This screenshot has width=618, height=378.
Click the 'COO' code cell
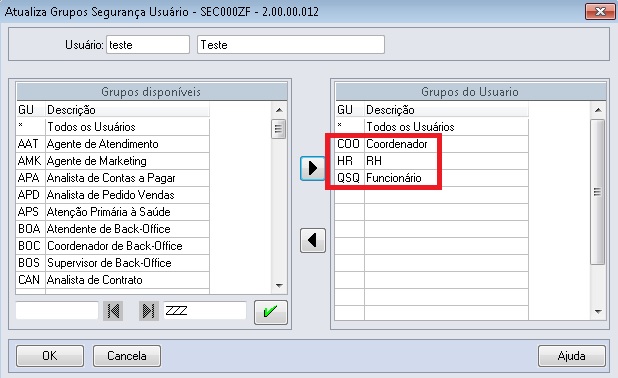pyautogui.click(x=350, y=144)
